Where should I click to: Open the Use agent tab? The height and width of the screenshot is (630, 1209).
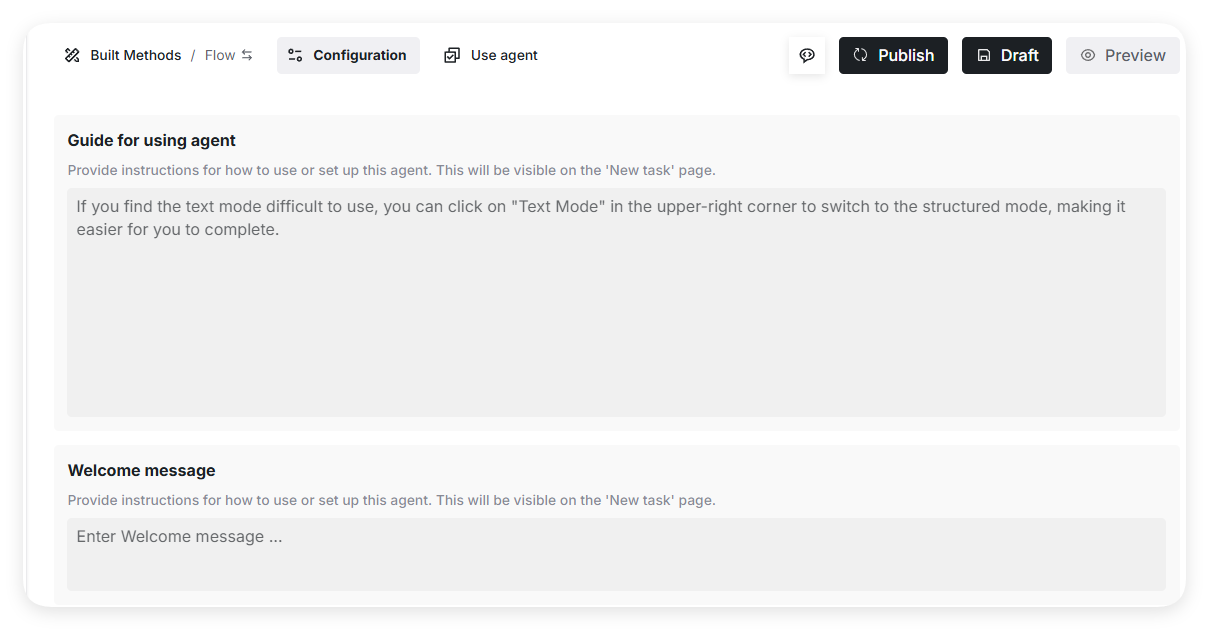pyautogui.click(x=503, y=55)
